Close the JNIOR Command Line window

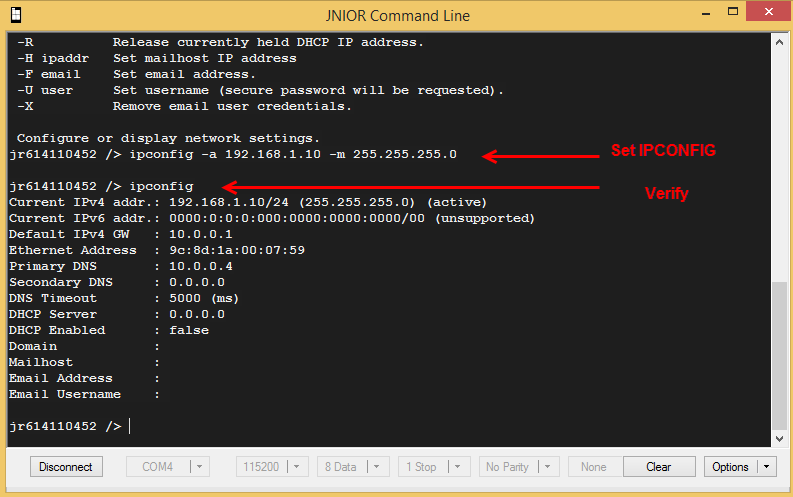[768, 12]
